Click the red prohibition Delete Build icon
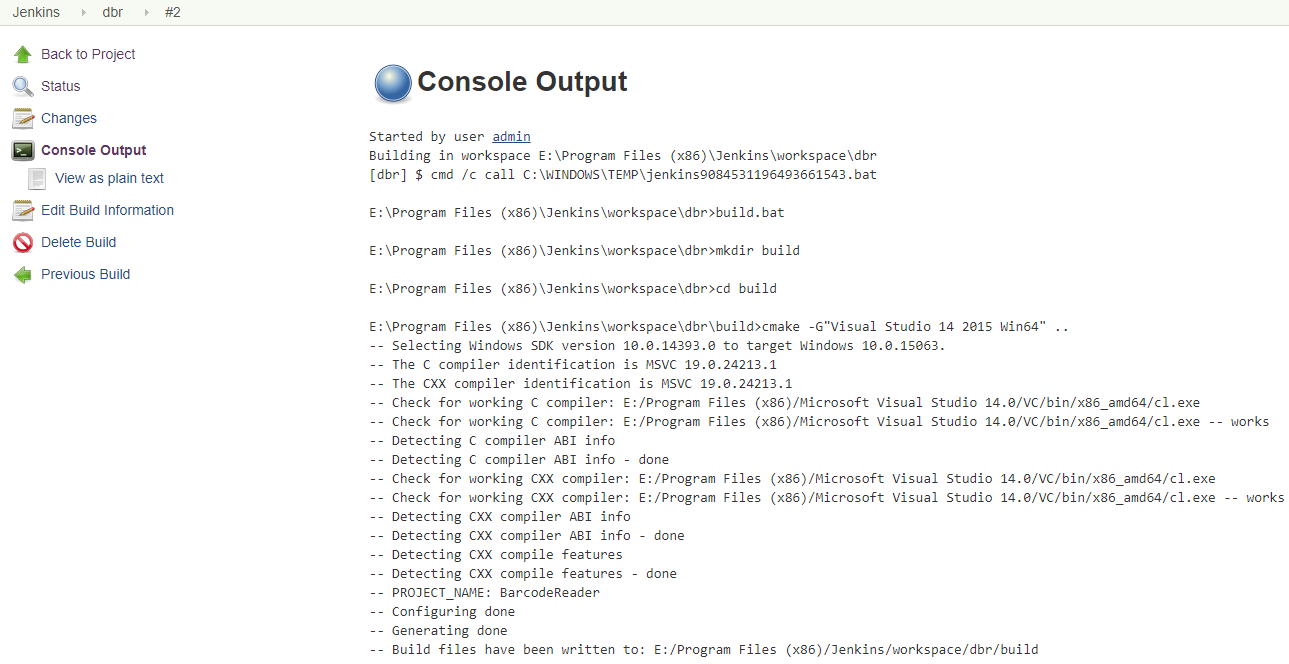This screenshot has height=664, width=1289. (x=23, y=242)
